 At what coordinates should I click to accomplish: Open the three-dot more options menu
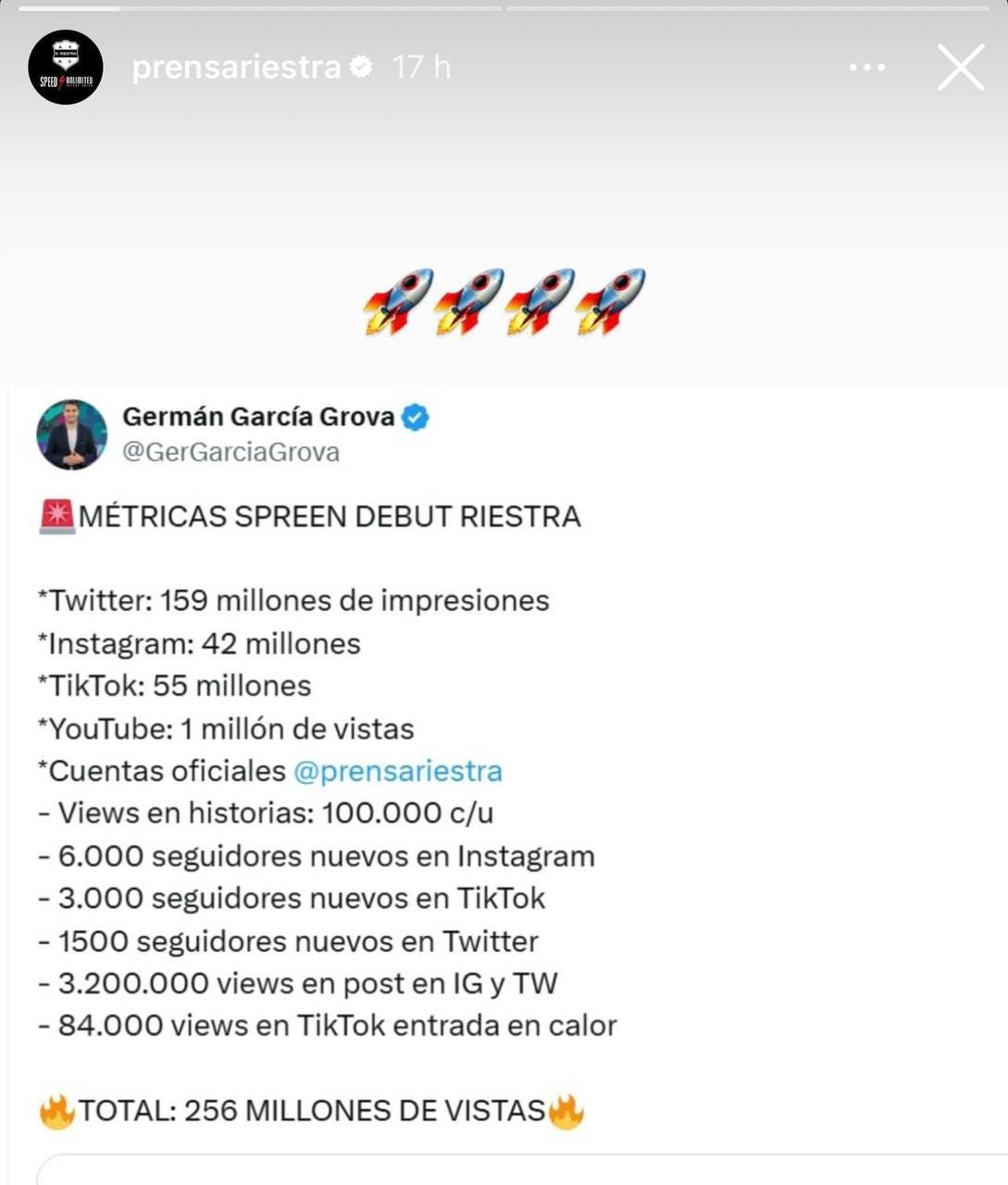[x=867, y=68]
